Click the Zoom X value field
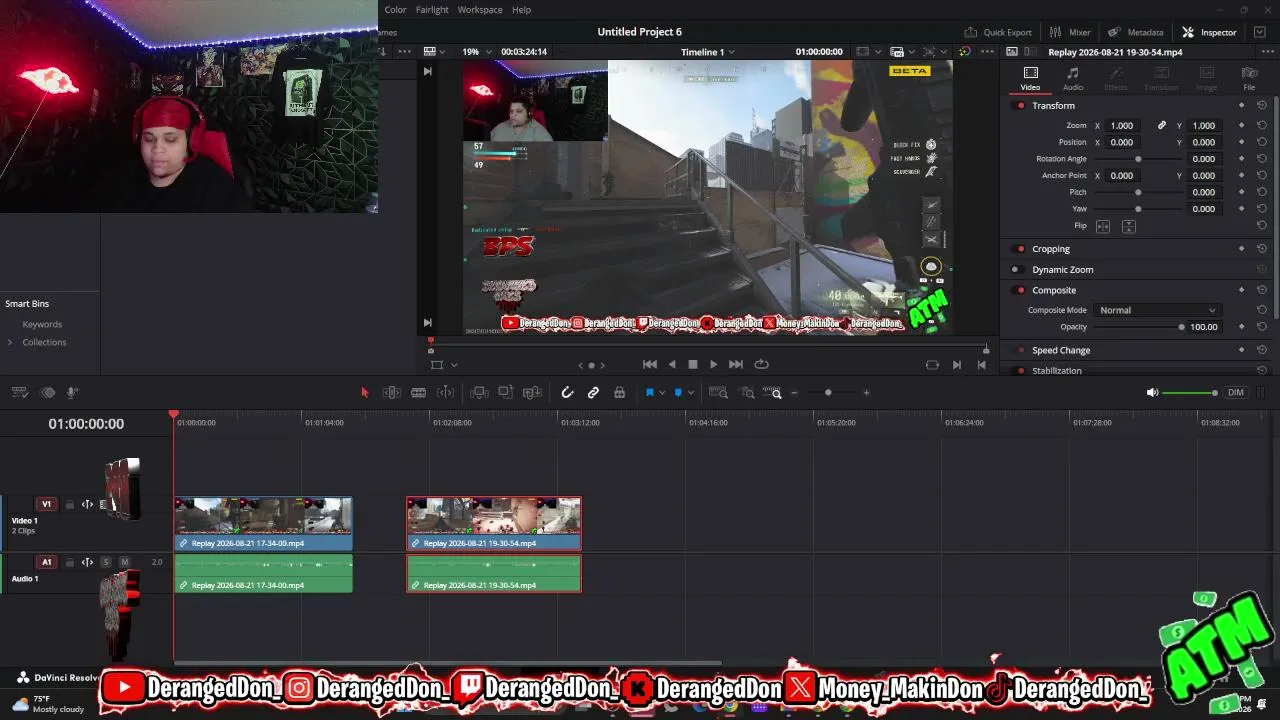 tap(1122, 126)
